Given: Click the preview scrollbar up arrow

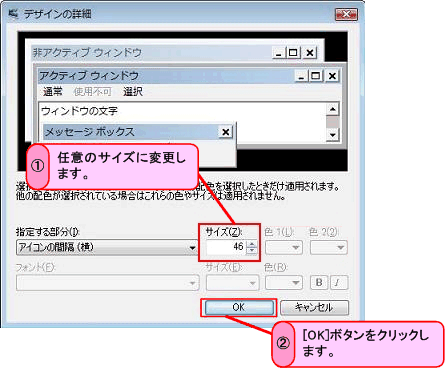Looking at the screenshot, I should (x=332, y=109).
